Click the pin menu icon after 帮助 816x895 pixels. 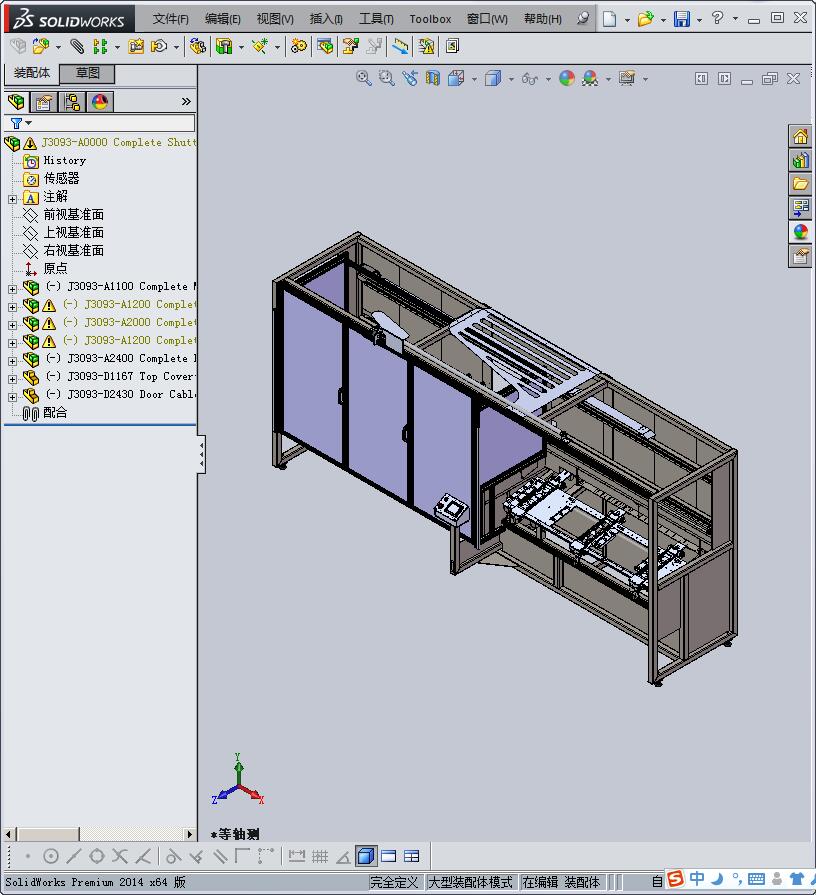[x=582, y=18]
